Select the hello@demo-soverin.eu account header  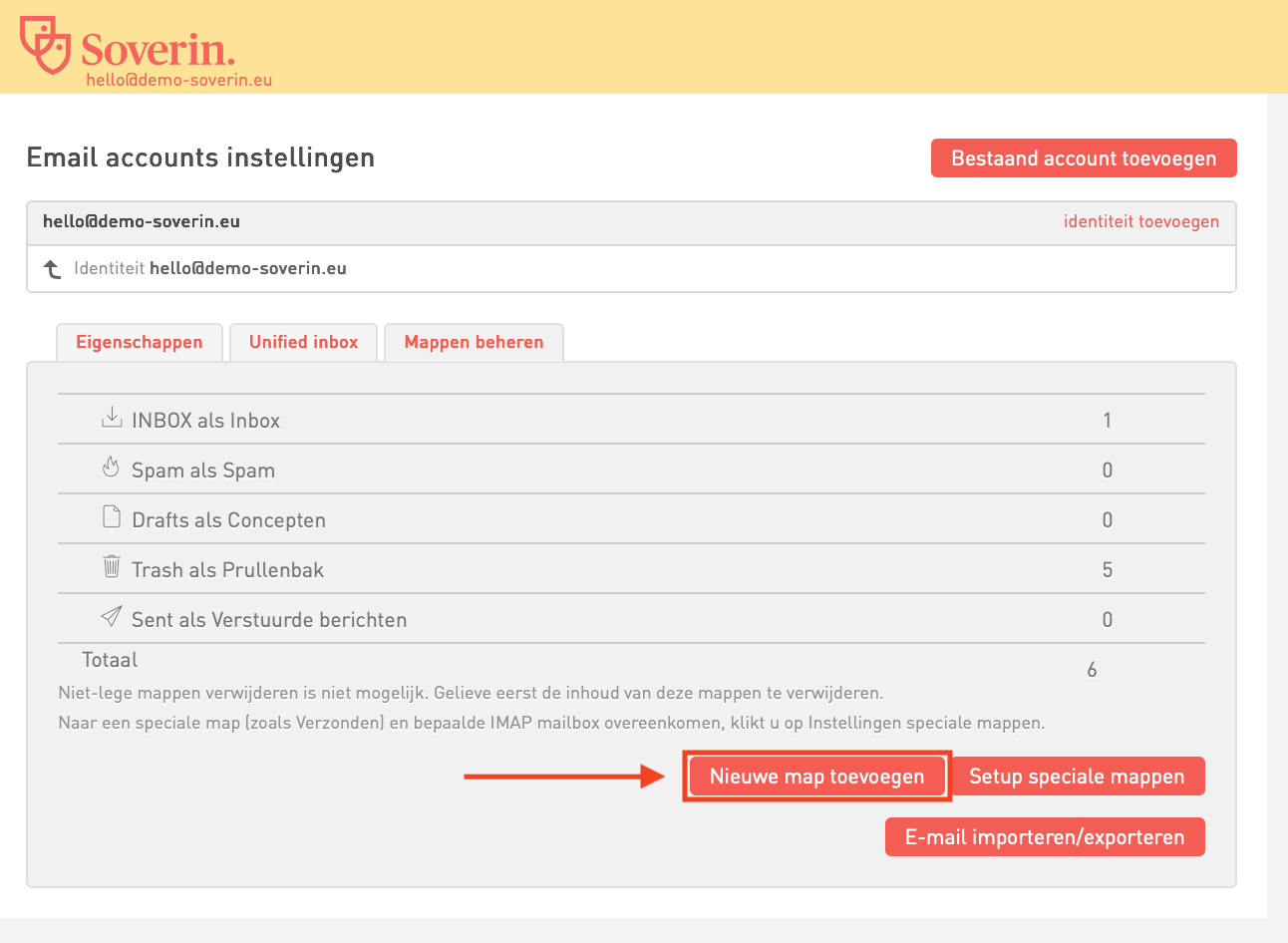[x=142, y=221]
